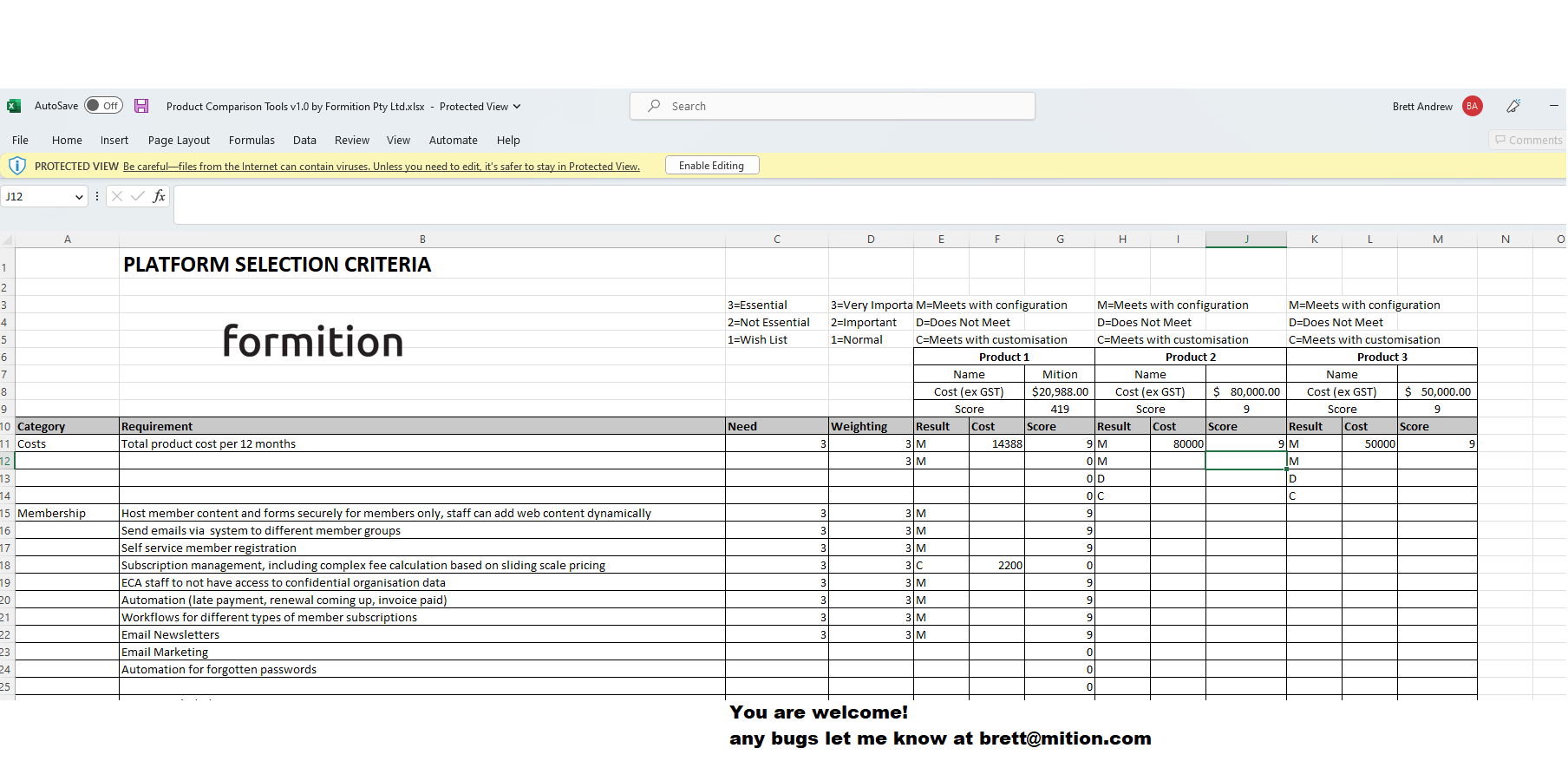Select column J header
The image size is (1568, 781).
click(1246, 240)
